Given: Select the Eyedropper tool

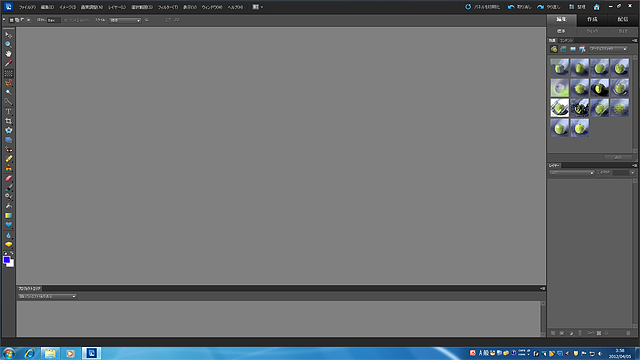Looking at the screenshot, I should pos(8,64).
